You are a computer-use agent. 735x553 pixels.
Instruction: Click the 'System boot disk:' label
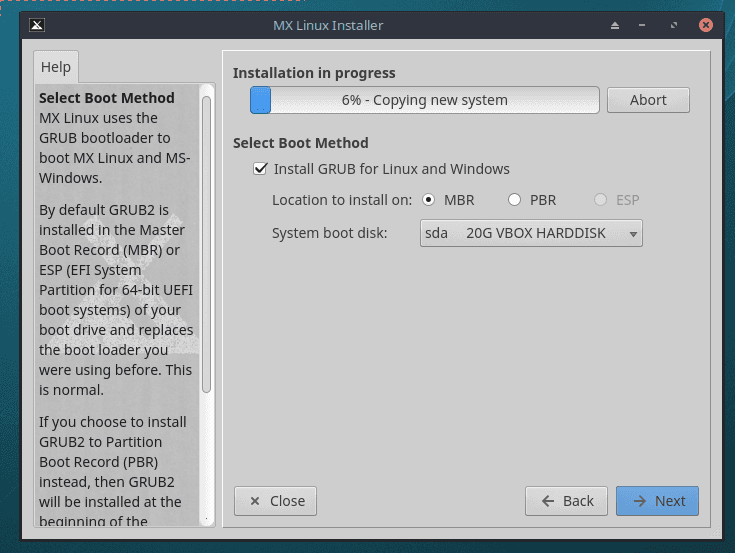(330, 233)
